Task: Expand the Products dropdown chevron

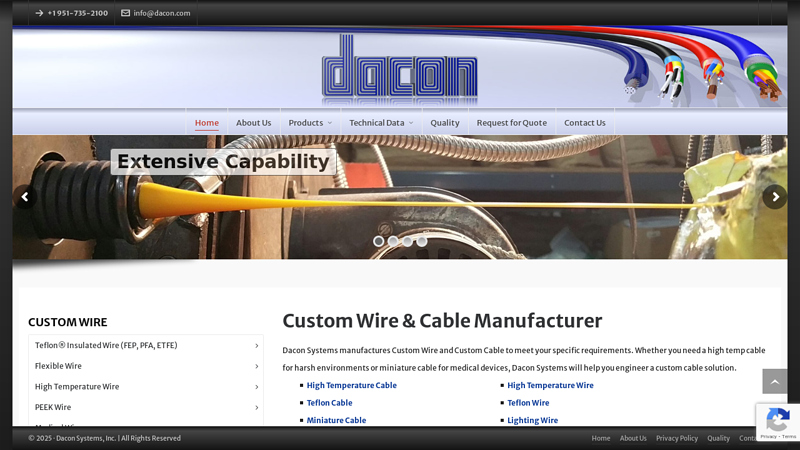Action: pos(330,123)
